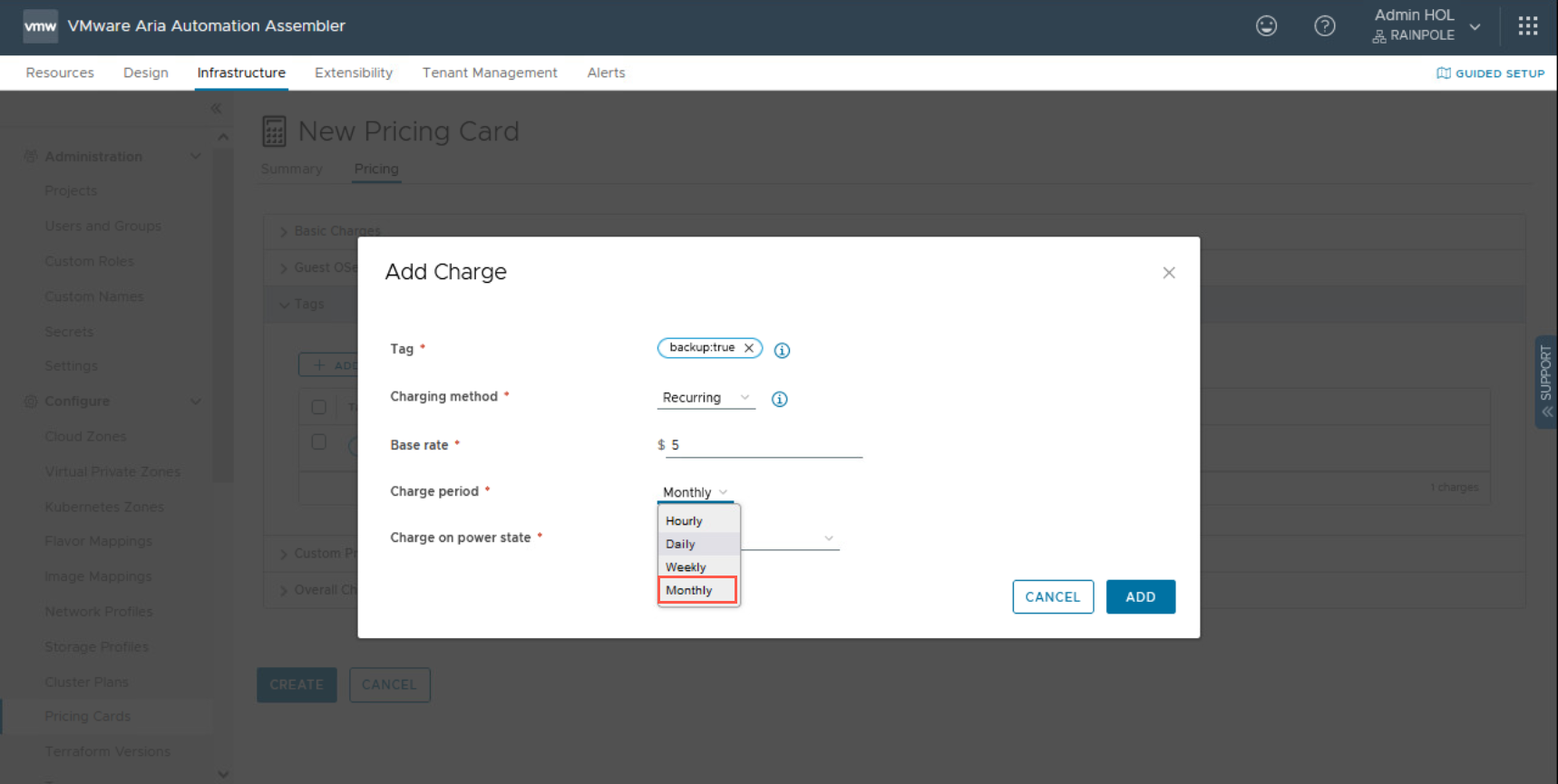Choose Hourly charge period option
1558x784 pixels.
pyautogui.click(x=685, y=521)
